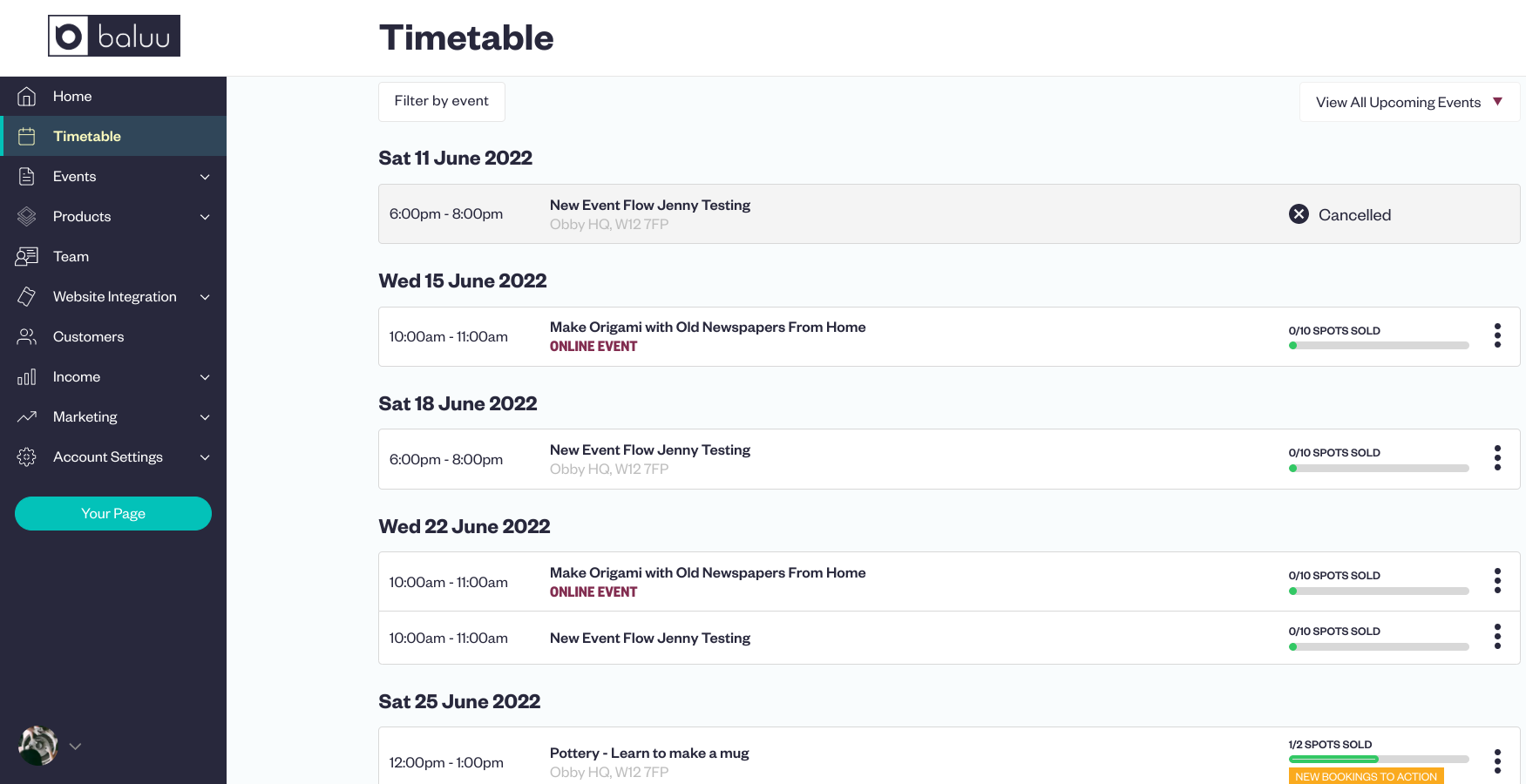
Task: Click the Team members icon
Action: (x=27, y=256)
